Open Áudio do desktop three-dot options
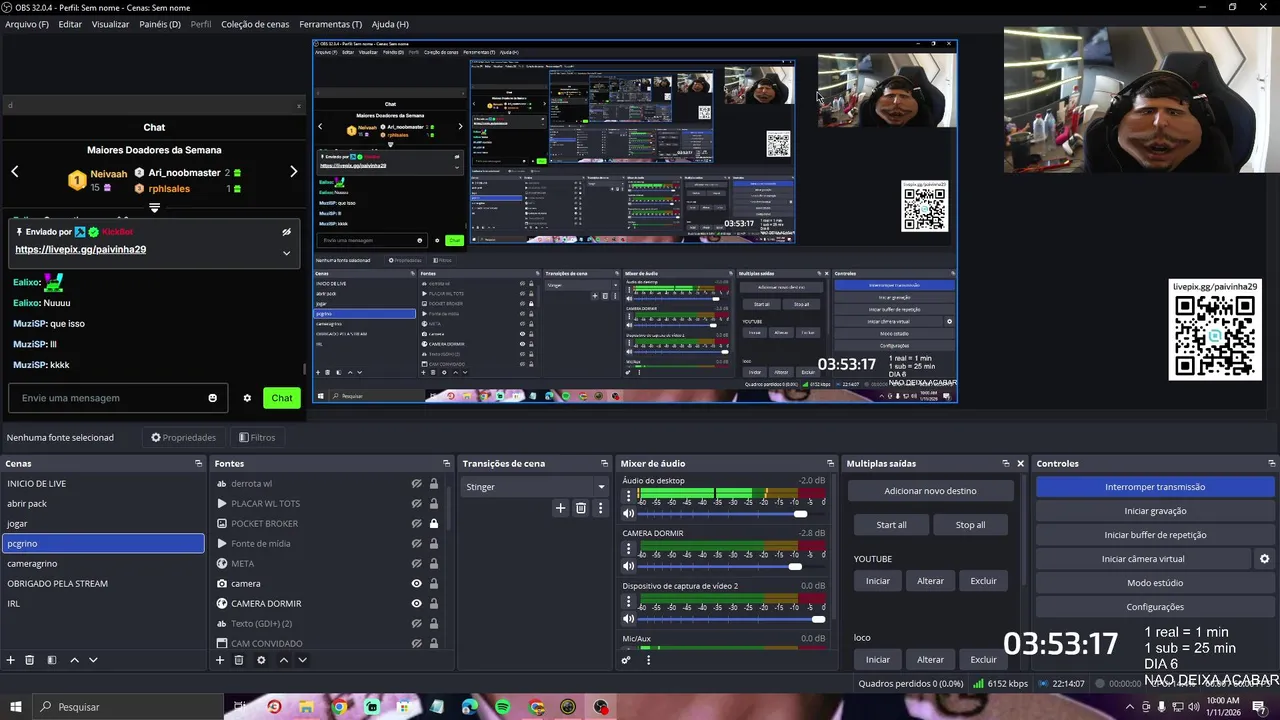The width and height of the screenshot is (1280, 720). (629, 496)
